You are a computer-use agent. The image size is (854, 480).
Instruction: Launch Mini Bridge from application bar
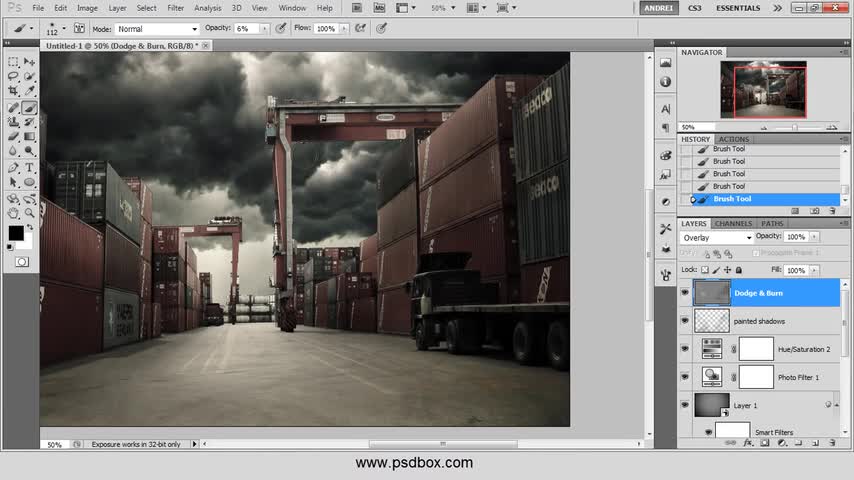[x=379, y=8]
